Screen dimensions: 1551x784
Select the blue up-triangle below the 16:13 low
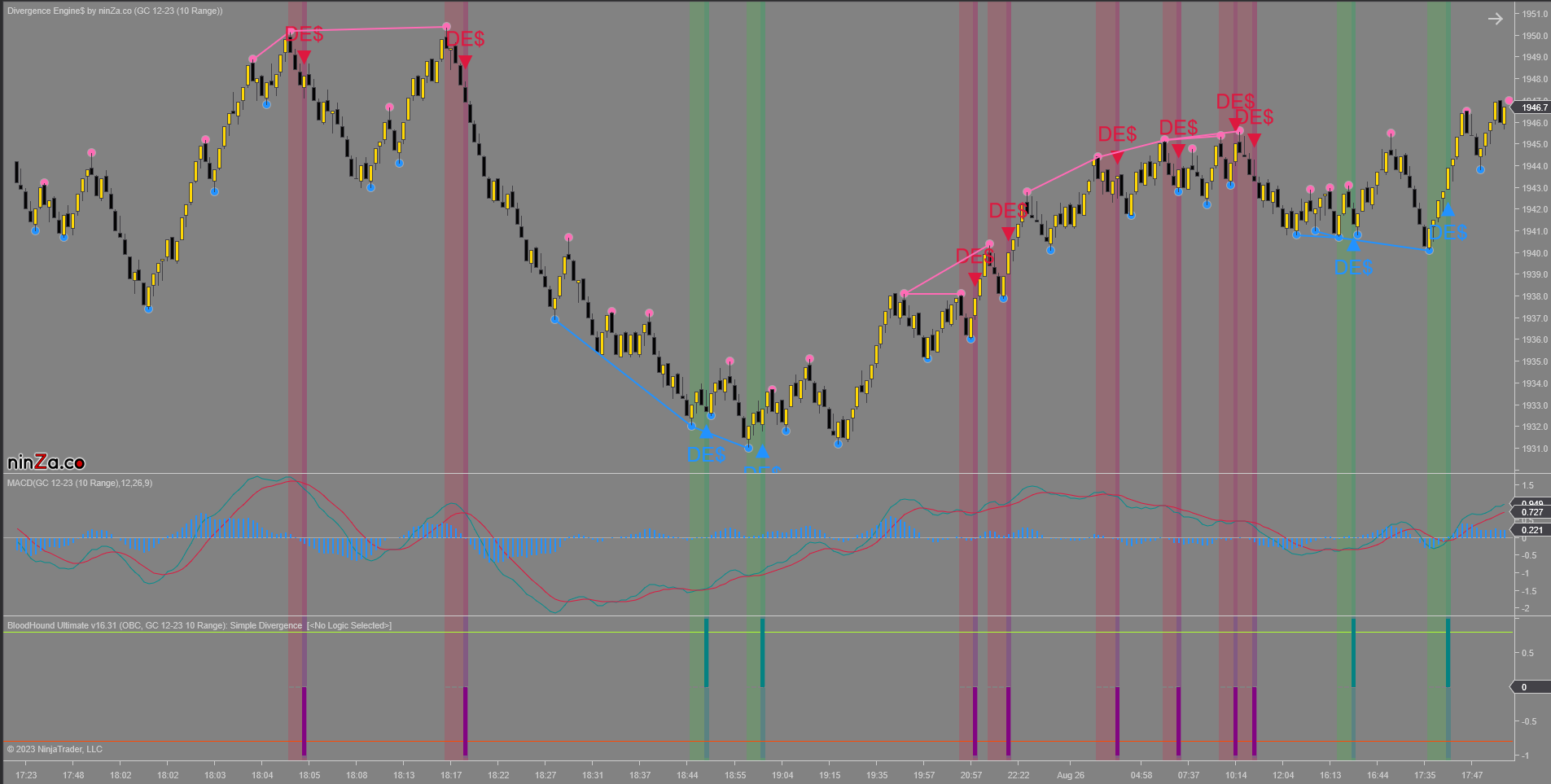1353,244
